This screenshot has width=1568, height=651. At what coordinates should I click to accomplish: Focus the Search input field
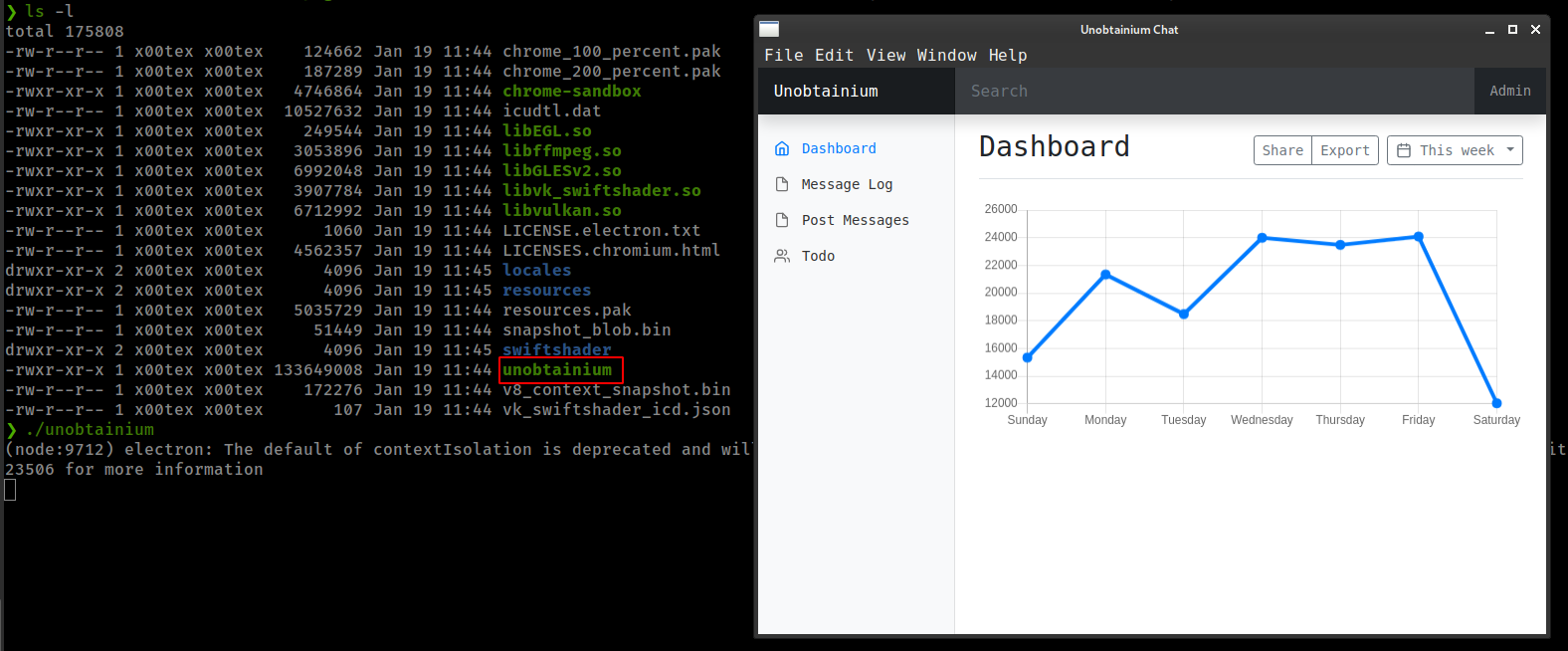[1214, 91]
